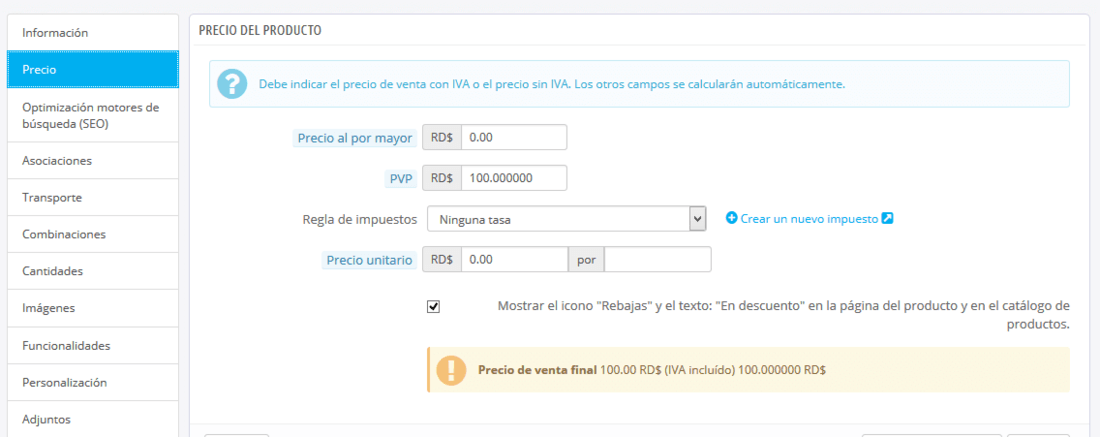The image size is (1100, 437).
Task: Click the Crear un nuevo impuesto link
Action: pos(810,219)
